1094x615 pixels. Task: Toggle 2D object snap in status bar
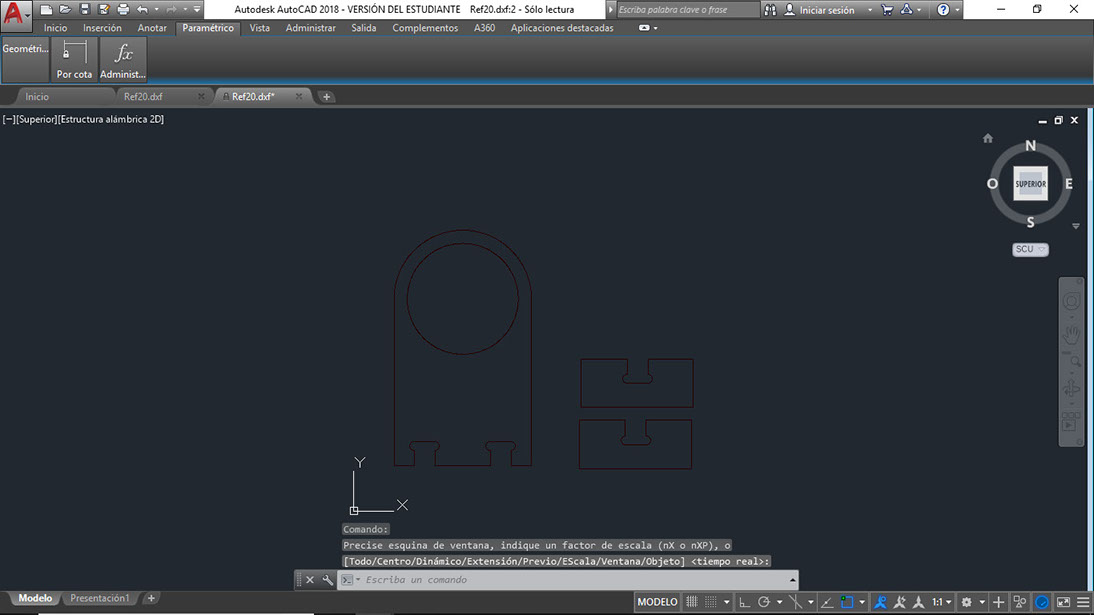coord(847,602)
